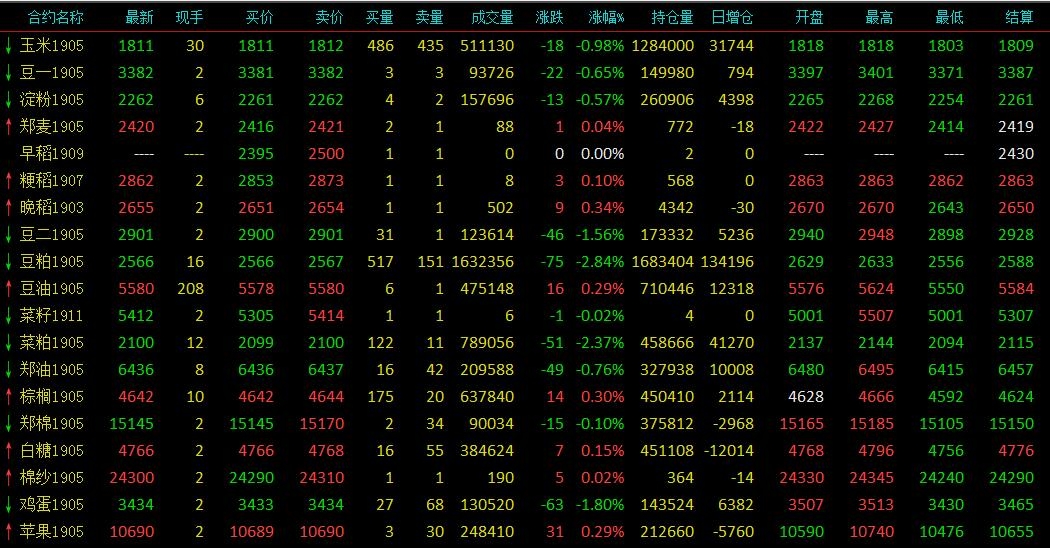Click the -1.80% change for 鸡蛋1905
1050x548 pixels.
tap(600, 505)
